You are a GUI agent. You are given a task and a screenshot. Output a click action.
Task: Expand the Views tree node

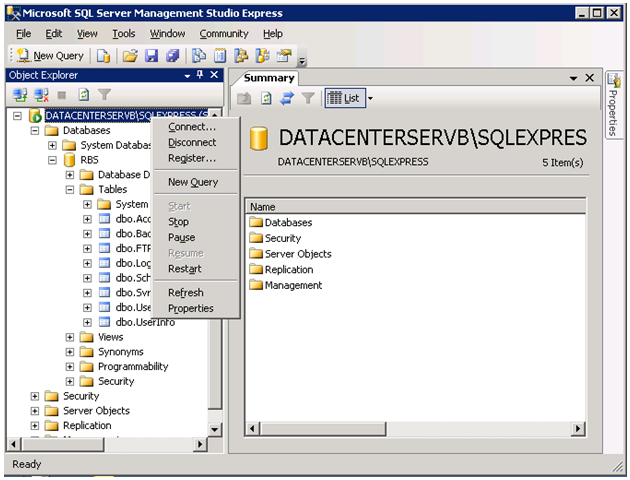click(x=71, y=337)
